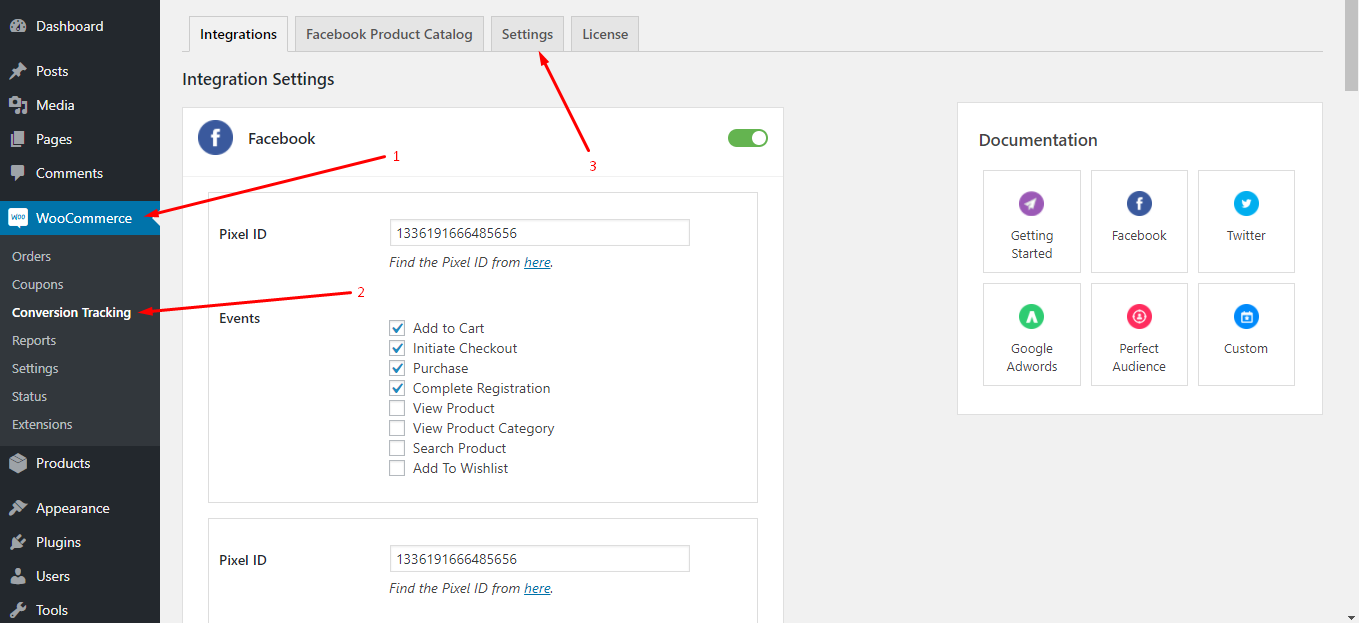The width and height of the screenshot is (1359, 623).
Task: Open Google Adwords documentation icon
Action: (x=1031, y=317)
